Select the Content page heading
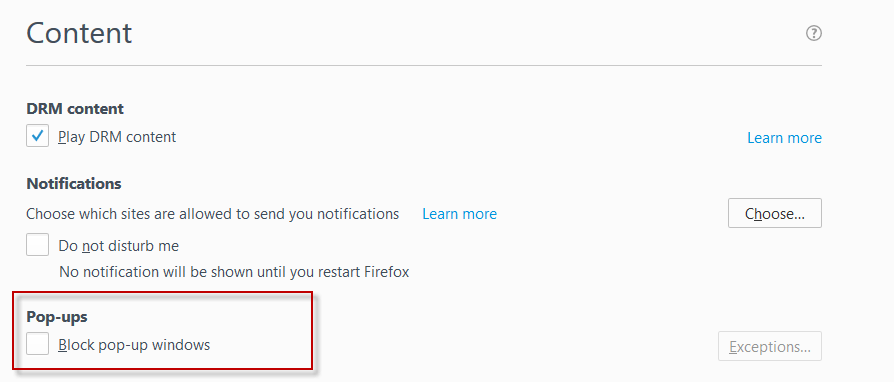 (79, 32)
